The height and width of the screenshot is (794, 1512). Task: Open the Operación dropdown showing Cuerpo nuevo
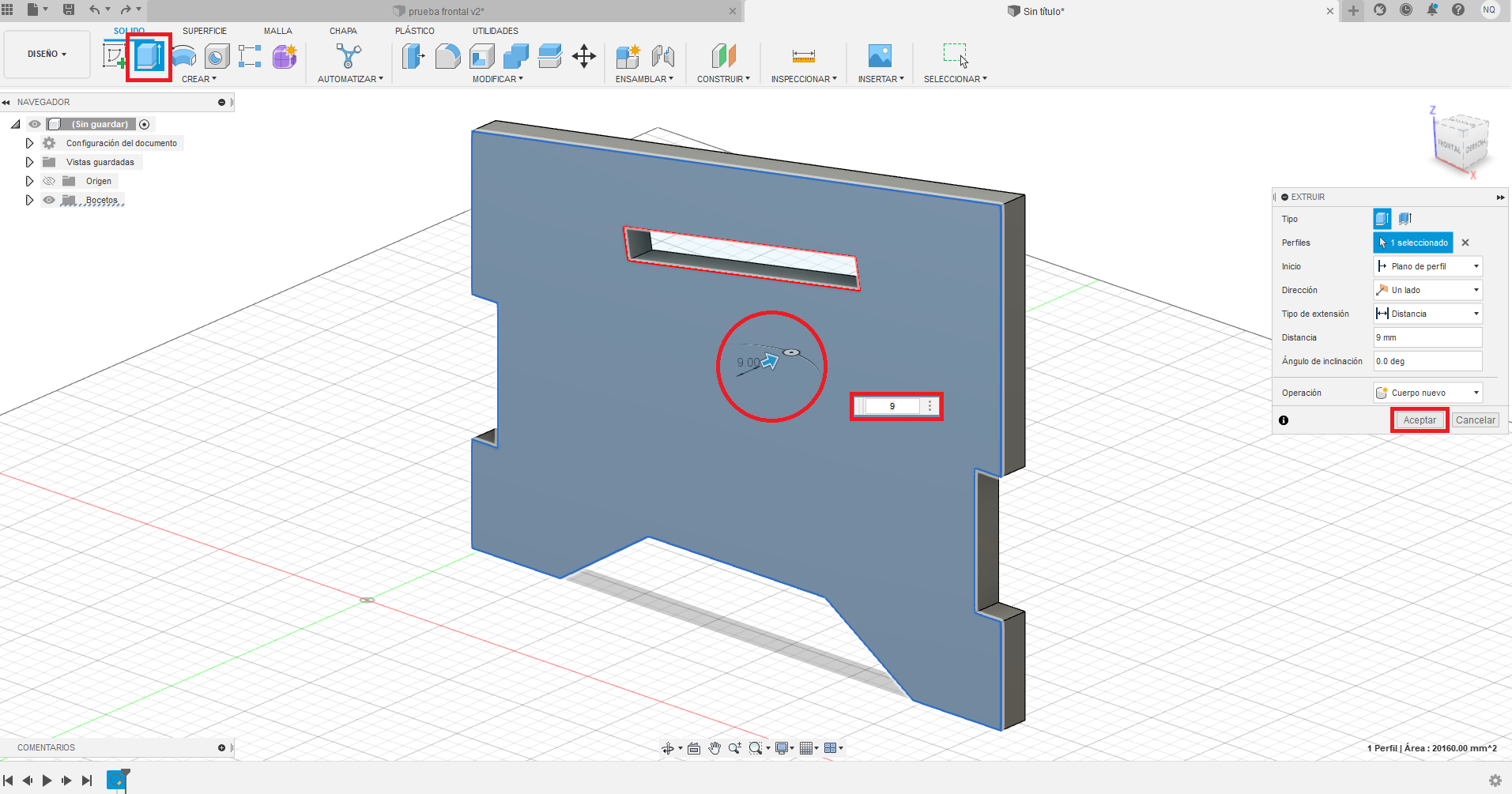point(1427,393)
